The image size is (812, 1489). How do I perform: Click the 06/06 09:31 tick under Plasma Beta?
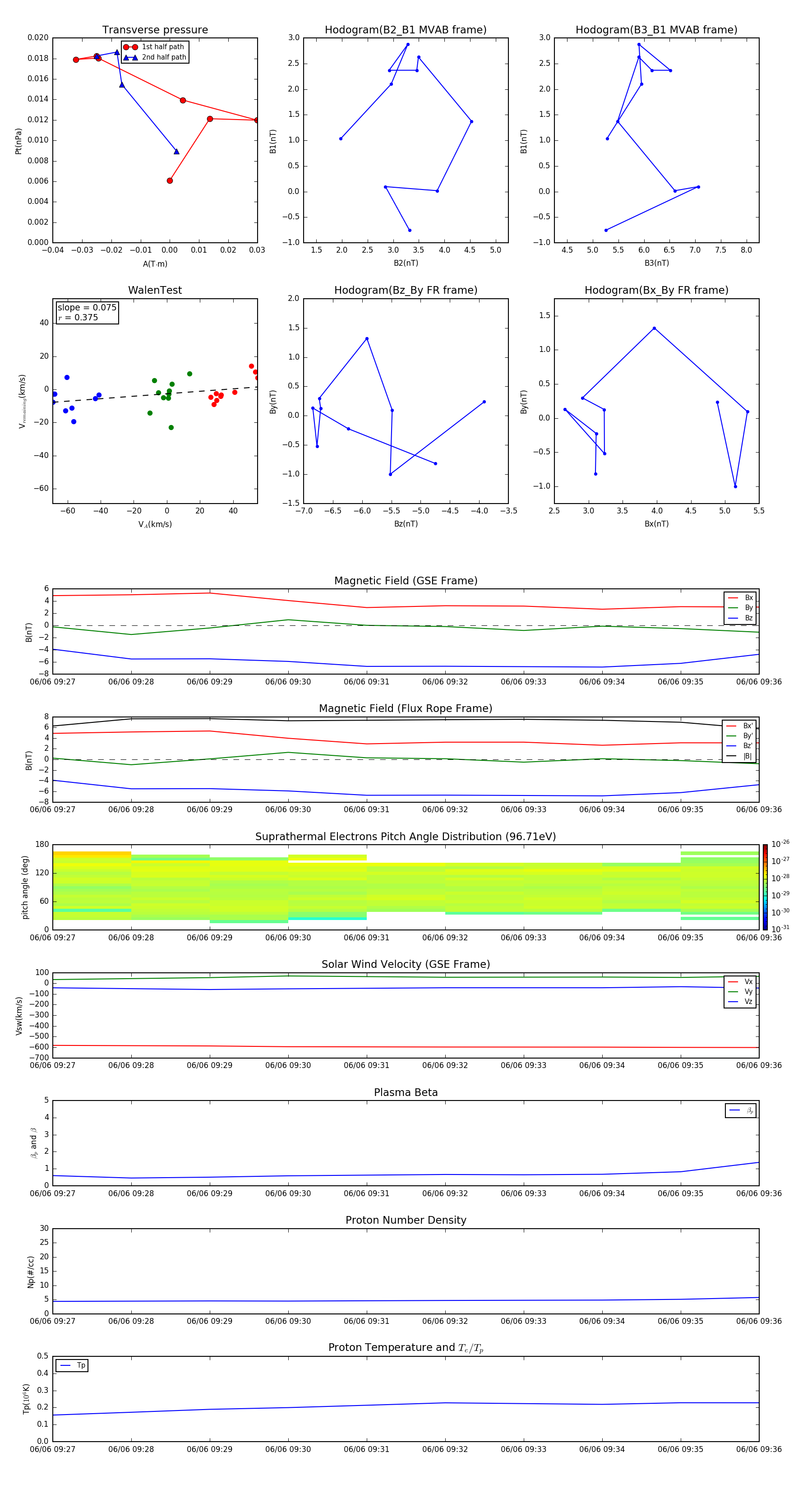tap(366, 1193)
